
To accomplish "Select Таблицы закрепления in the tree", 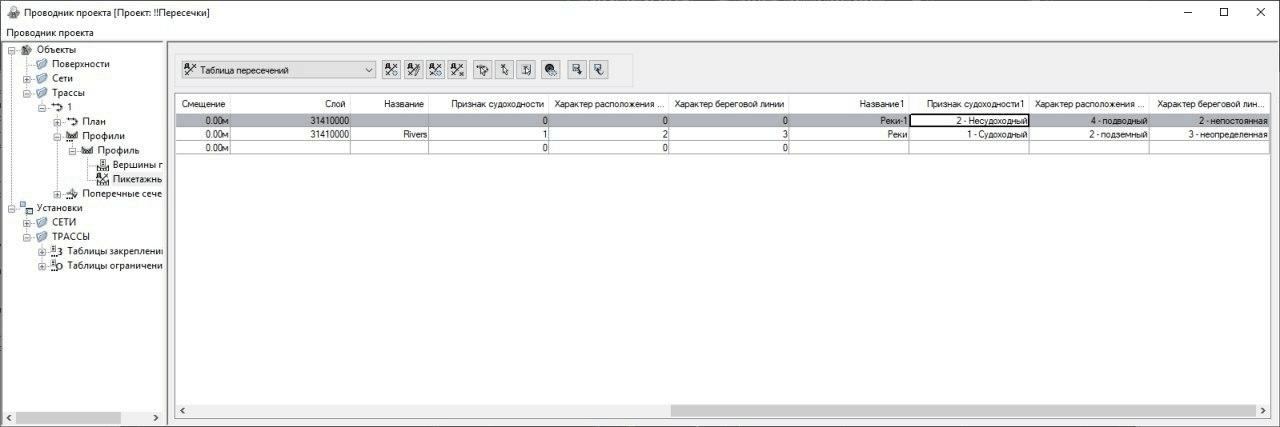I will pos(114,251).
